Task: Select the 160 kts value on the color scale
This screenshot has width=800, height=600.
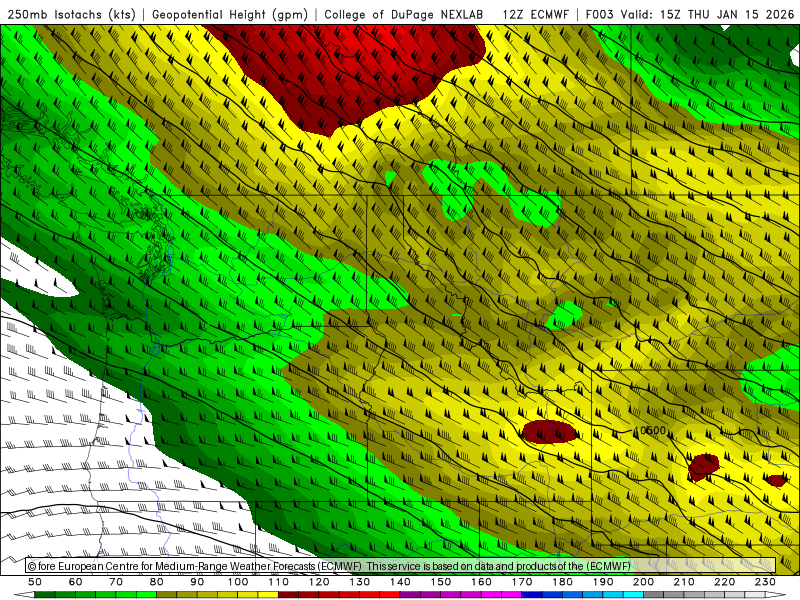Action: point(481,582)
